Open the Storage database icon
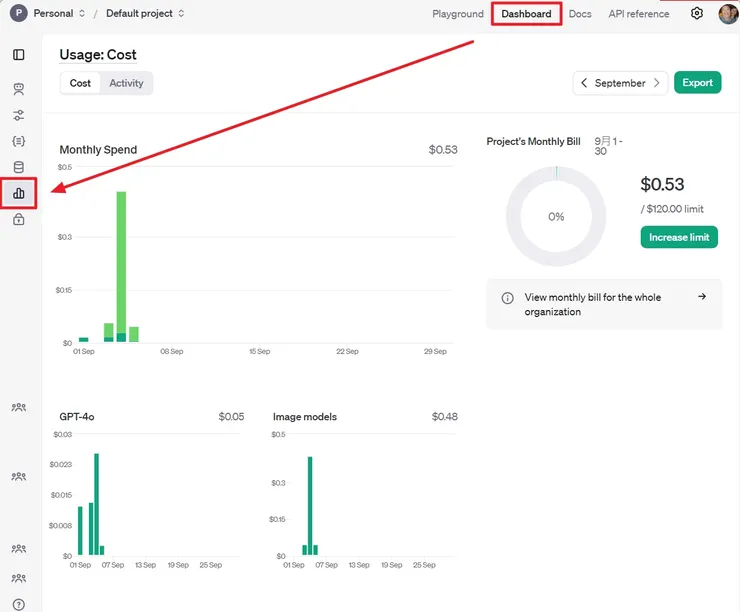This screenshot has width=740, height=612. tap(19, 167)
